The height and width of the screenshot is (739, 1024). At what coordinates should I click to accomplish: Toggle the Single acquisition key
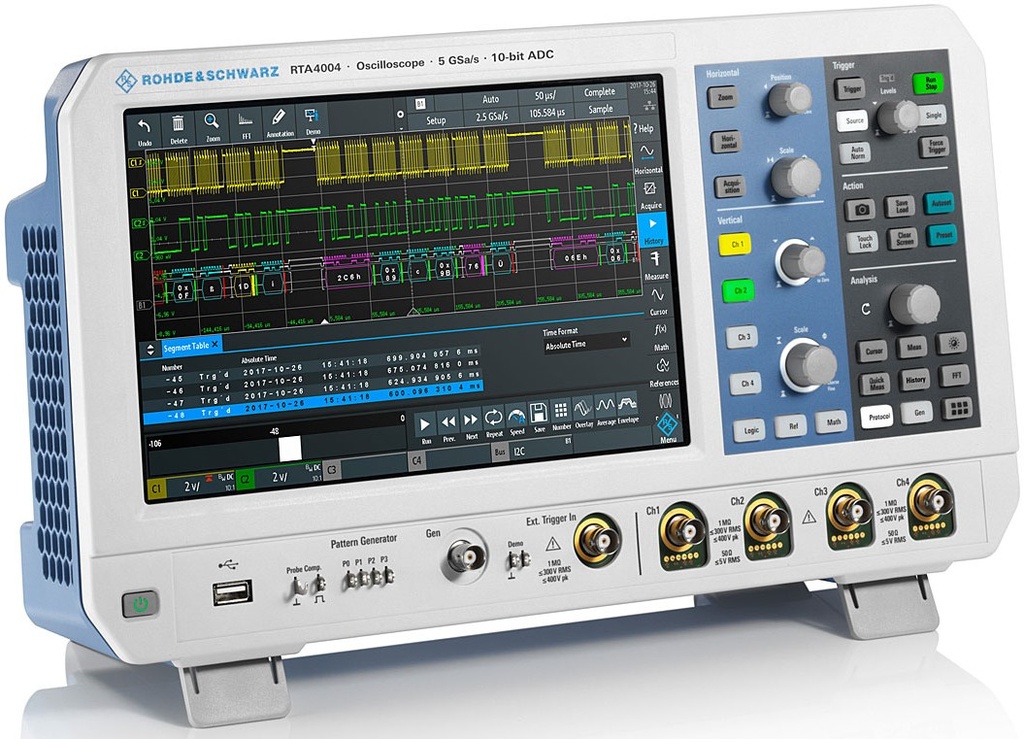click(933, 115)
